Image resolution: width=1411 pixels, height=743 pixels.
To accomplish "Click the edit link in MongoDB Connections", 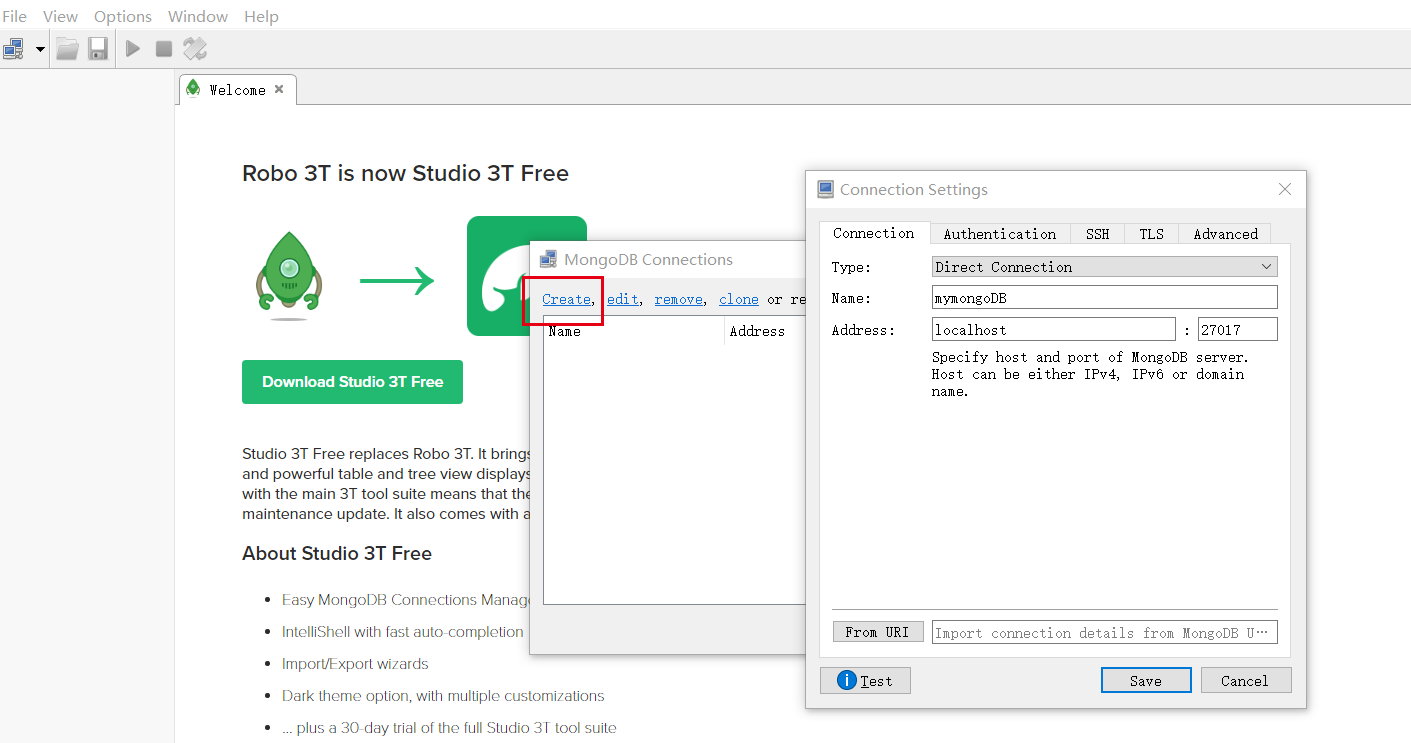I will [623, 299].
